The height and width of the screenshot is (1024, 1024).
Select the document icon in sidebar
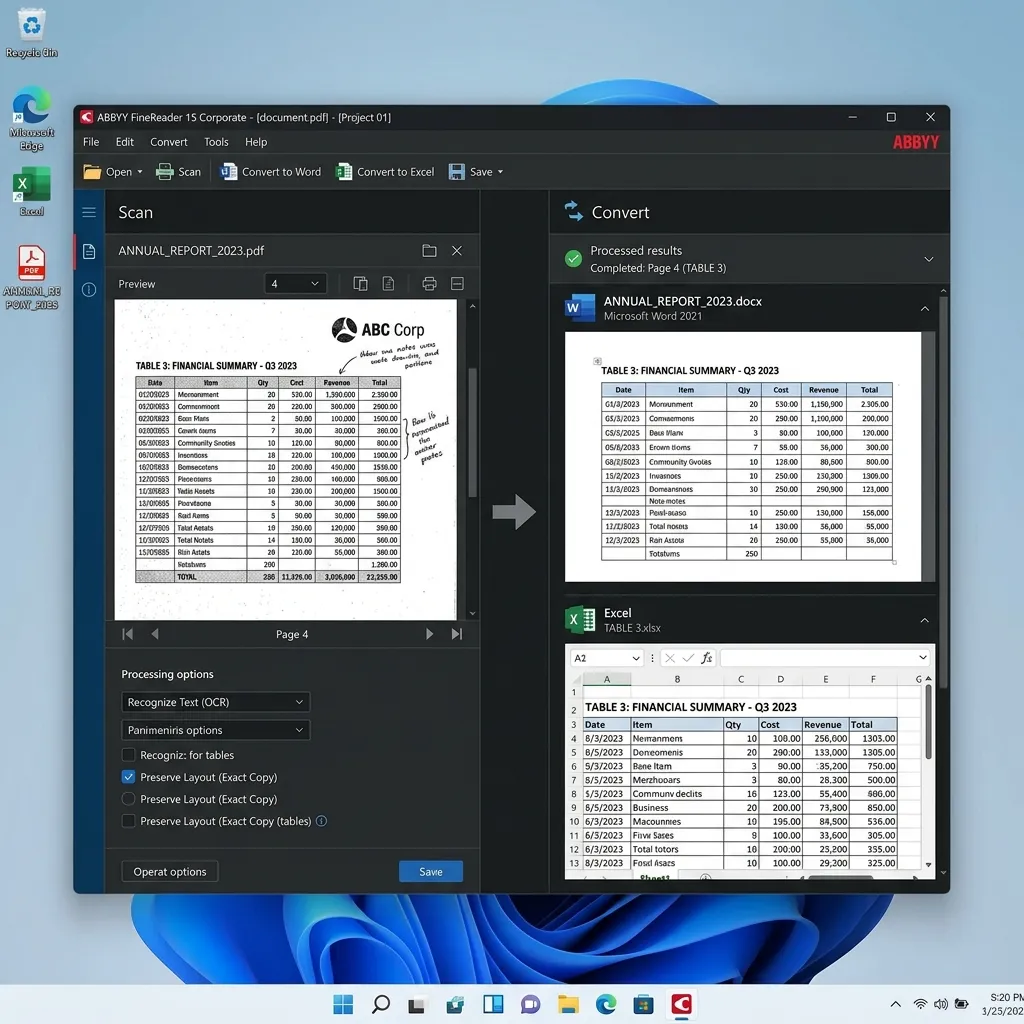(x=89, y=251)
